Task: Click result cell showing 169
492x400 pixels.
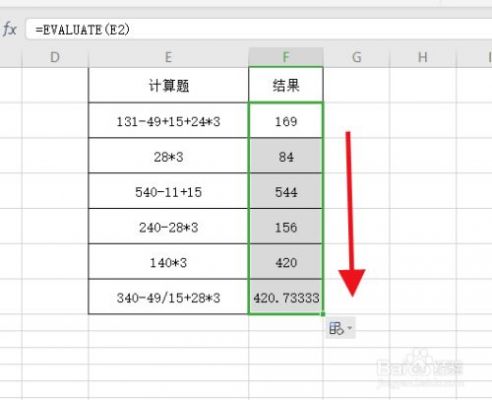Action: coord(286,121)
